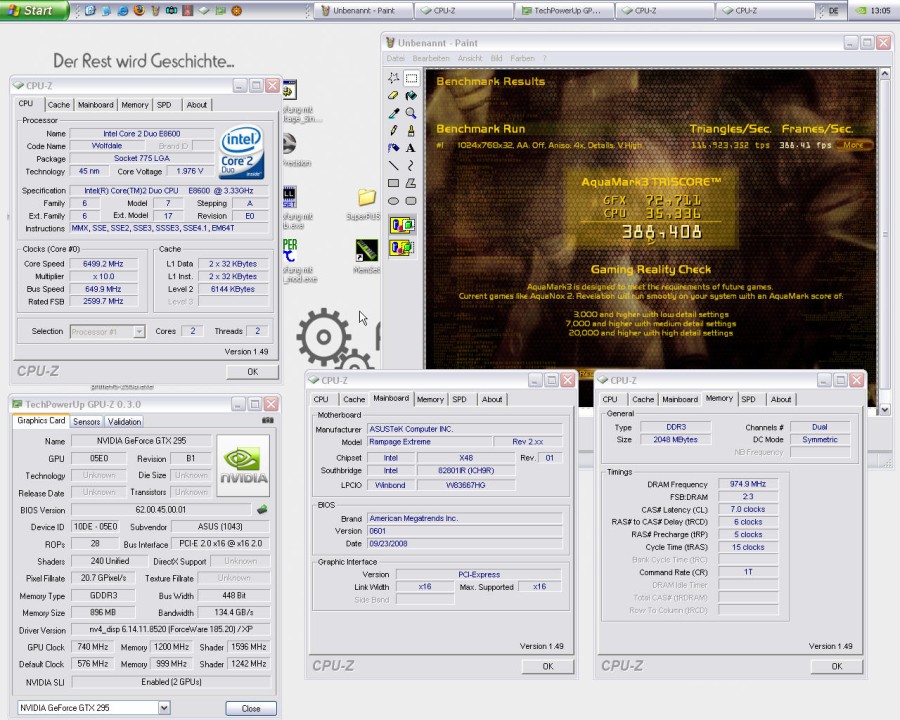The image size is (900, 720).
Task: Click the More link in benchmark results
Action: pos(854,145)
